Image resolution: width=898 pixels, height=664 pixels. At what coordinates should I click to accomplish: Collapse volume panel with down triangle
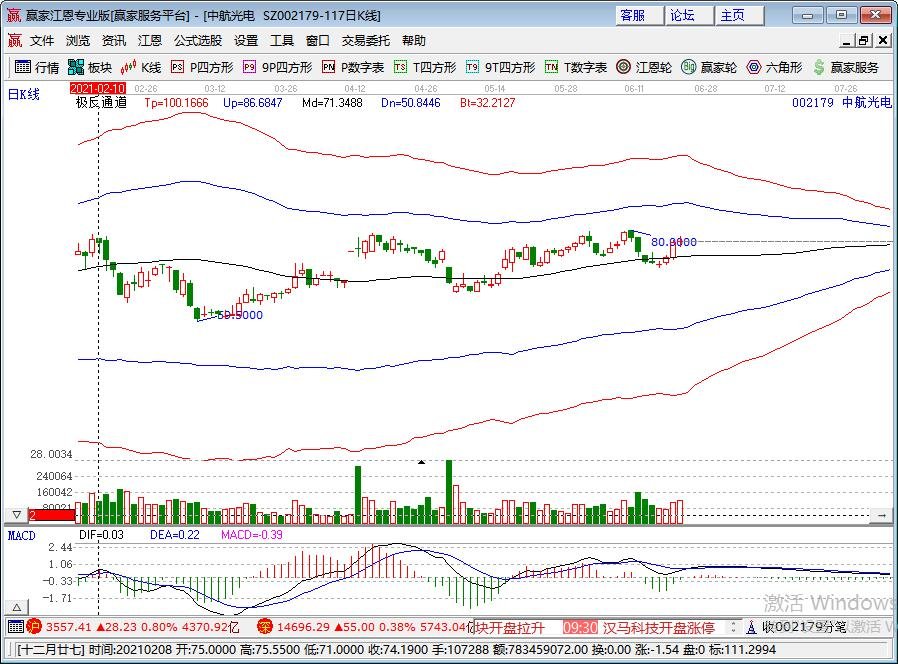tap(17, 514)
